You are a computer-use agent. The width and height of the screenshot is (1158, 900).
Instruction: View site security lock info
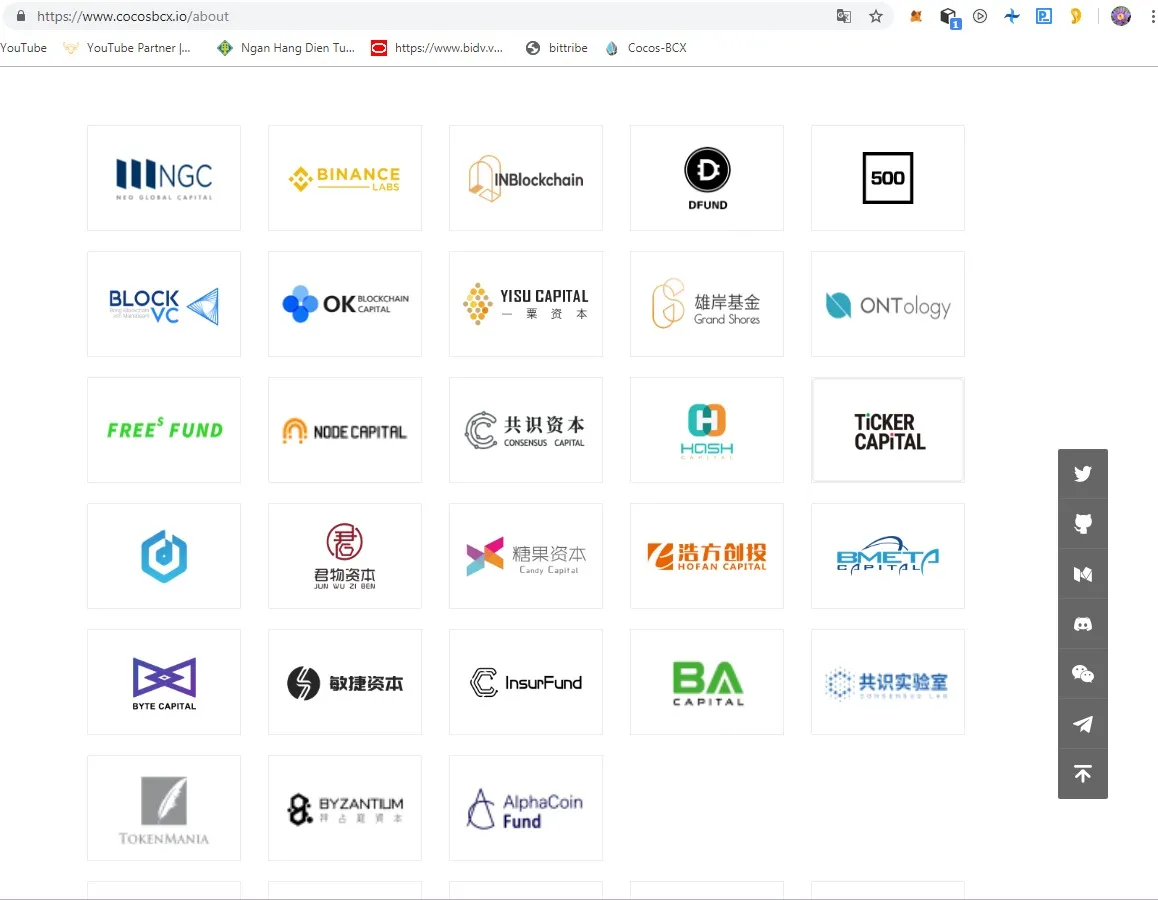[x=21, y=16]
